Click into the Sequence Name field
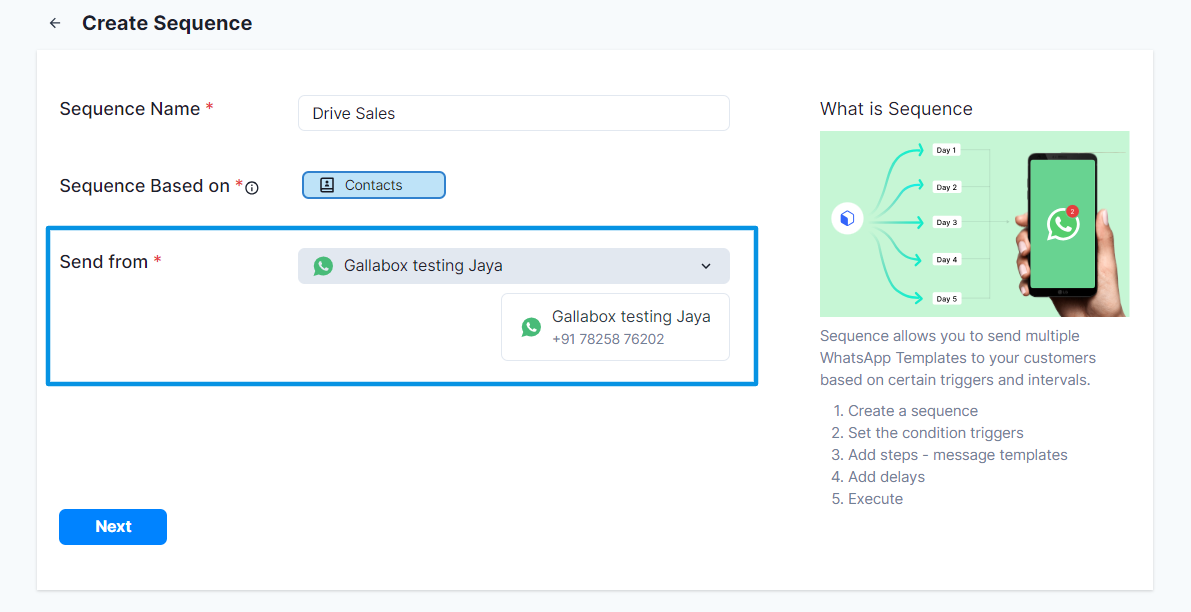 coord(513,113)
